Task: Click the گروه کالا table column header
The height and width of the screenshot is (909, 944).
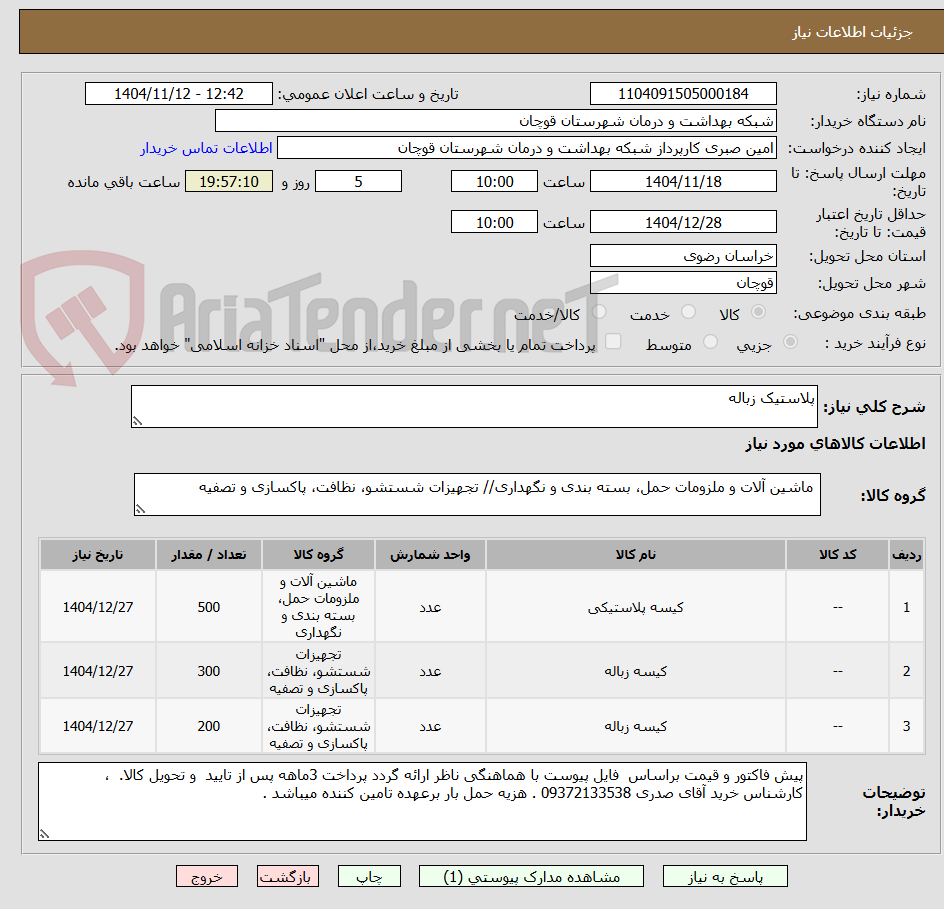Action: click(318, 554)
